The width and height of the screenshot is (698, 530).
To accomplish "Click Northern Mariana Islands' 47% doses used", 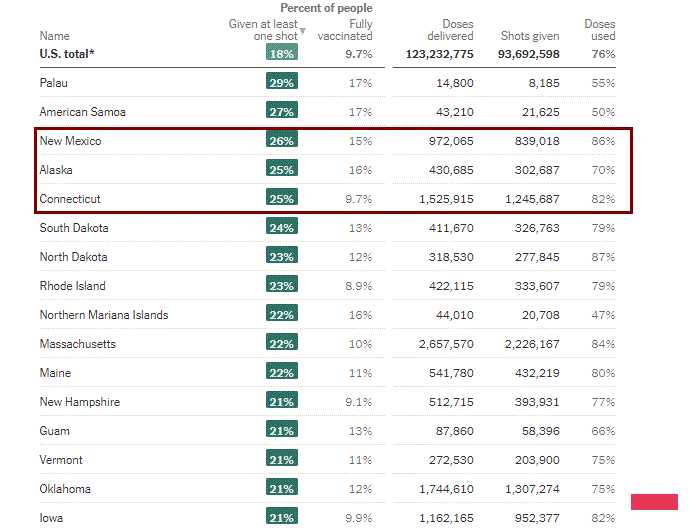I will click(604, 315).
